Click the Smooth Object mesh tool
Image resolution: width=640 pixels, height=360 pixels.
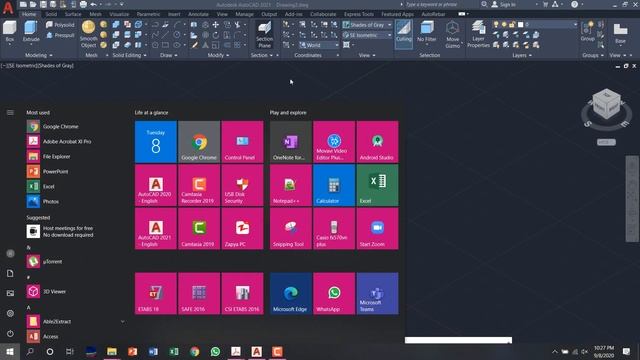[x=88, y=35]
